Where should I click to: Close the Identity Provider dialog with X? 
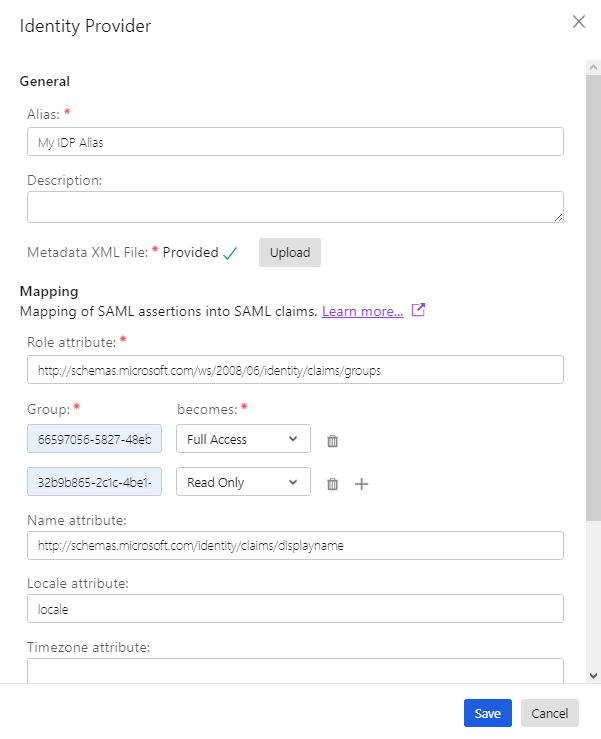(x=579, y=22)
